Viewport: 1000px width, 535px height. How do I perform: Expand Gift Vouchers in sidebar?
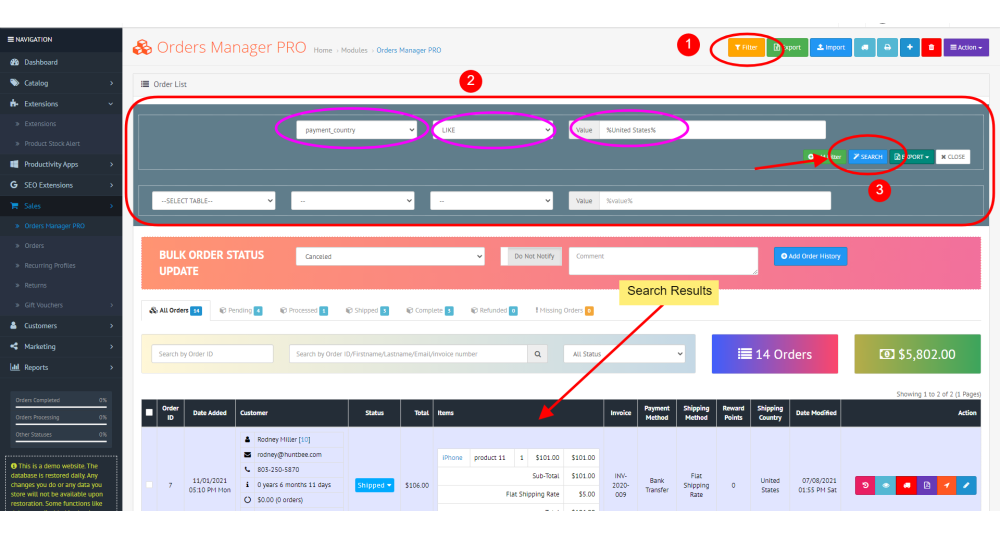tap(61, 305)
